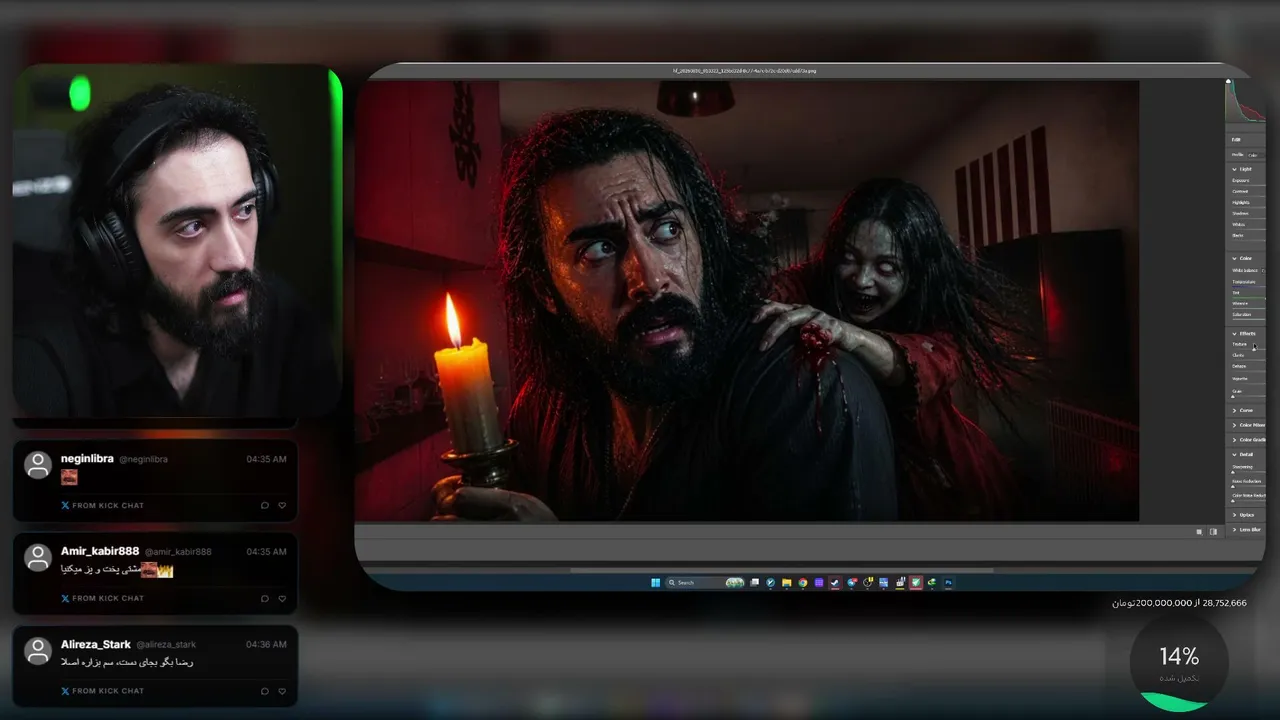
Task: Click the Saturation slider label
Action: 1241,314
